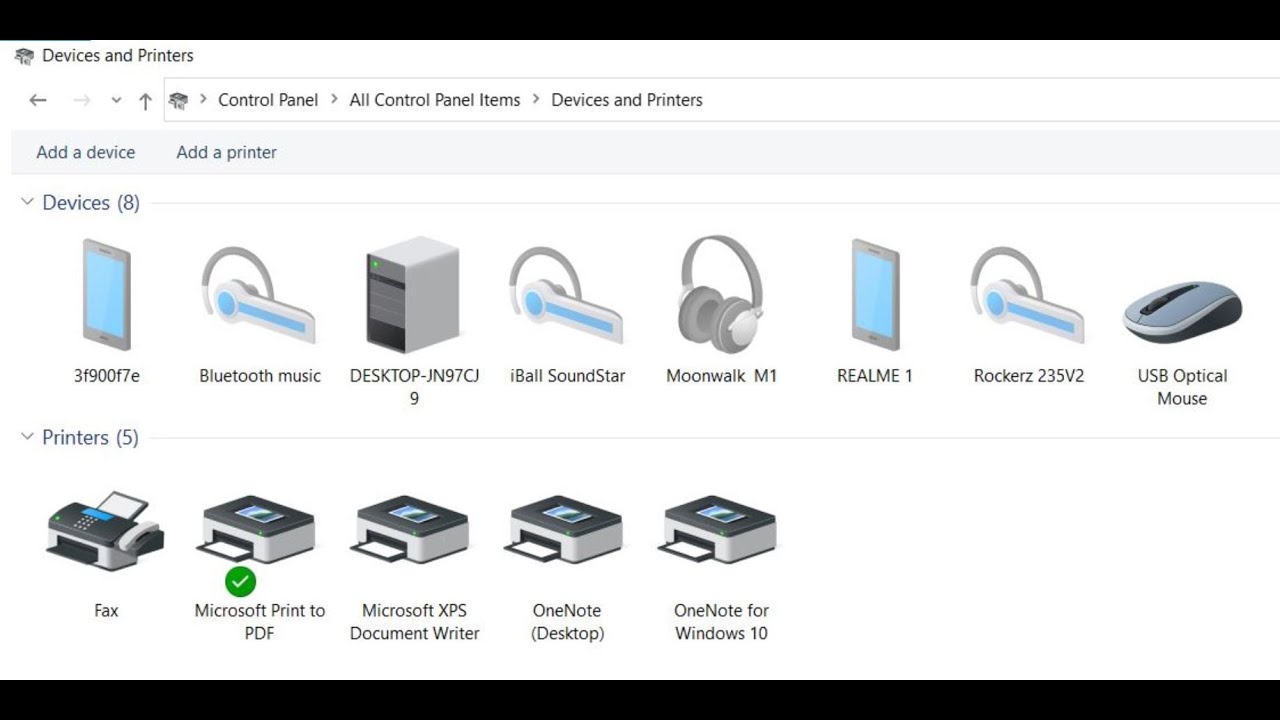Click the 3f900f7e device label

[x=106, y=376]
